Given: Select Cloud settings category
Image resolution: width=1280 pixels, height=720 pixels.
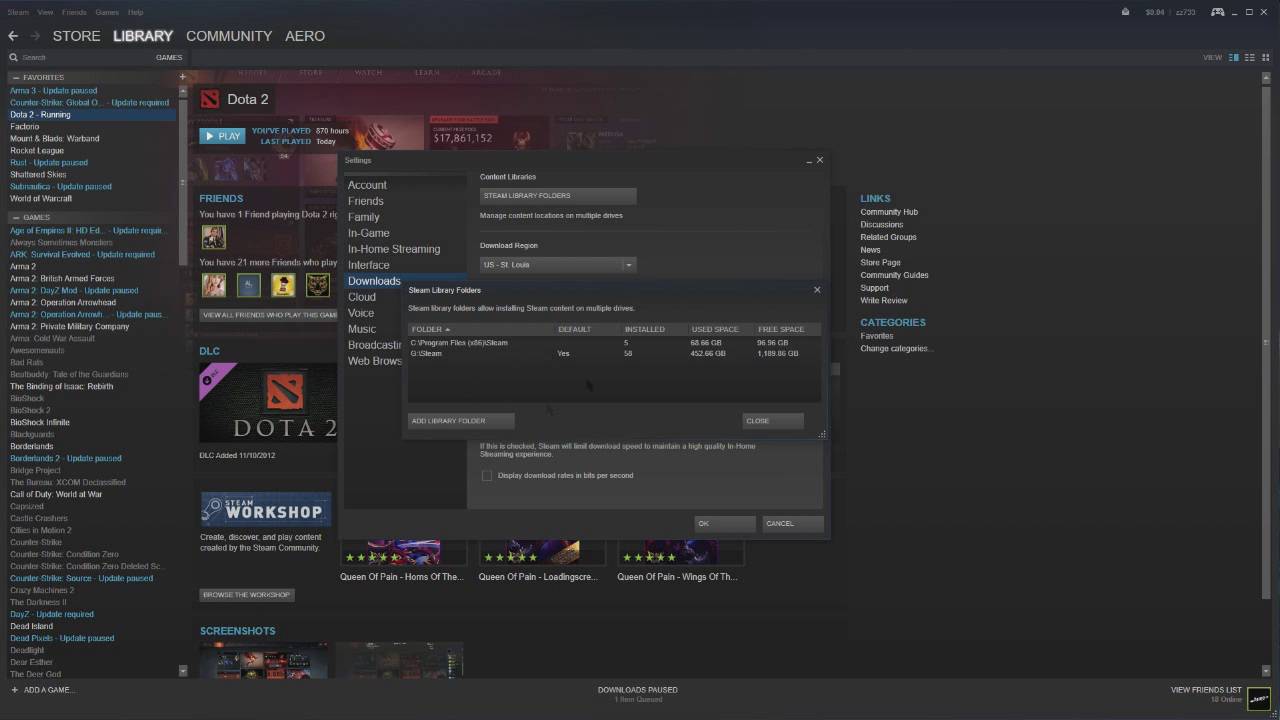Looking at the screenshot, I should tap(362, 297).
